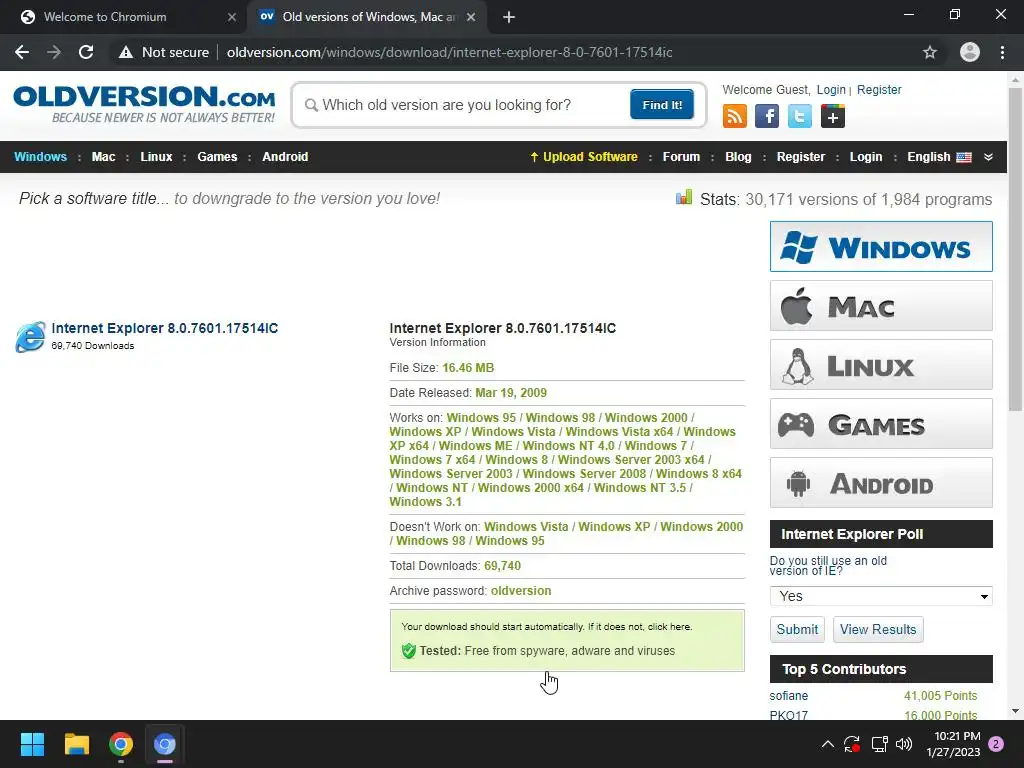Viewport: 1024px width, 768px height.
Task: Open the poll answer Yes dropdown
Action: [x=881, y=596]
